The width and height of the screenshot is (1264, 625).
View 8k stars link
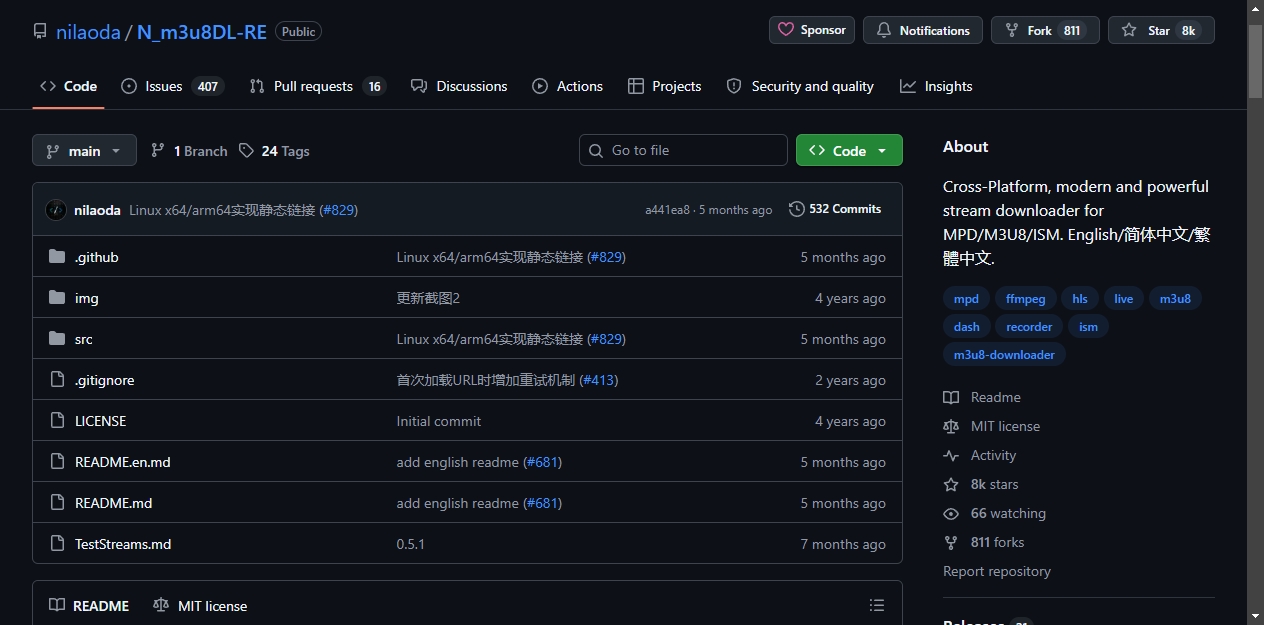(981, 484)
